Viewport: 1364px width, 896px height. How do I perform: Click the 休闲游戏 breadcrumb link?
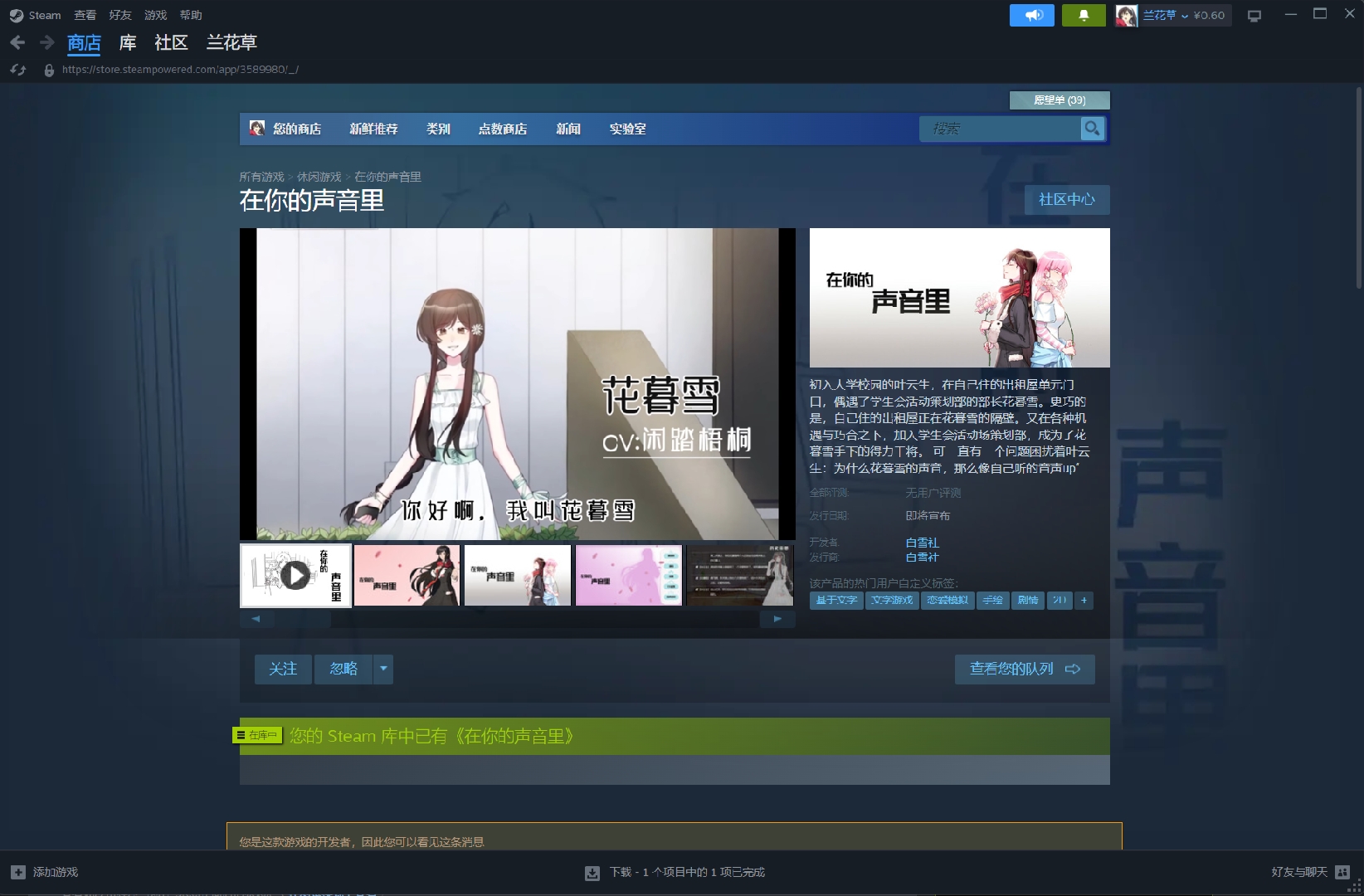tap(319, 177)
